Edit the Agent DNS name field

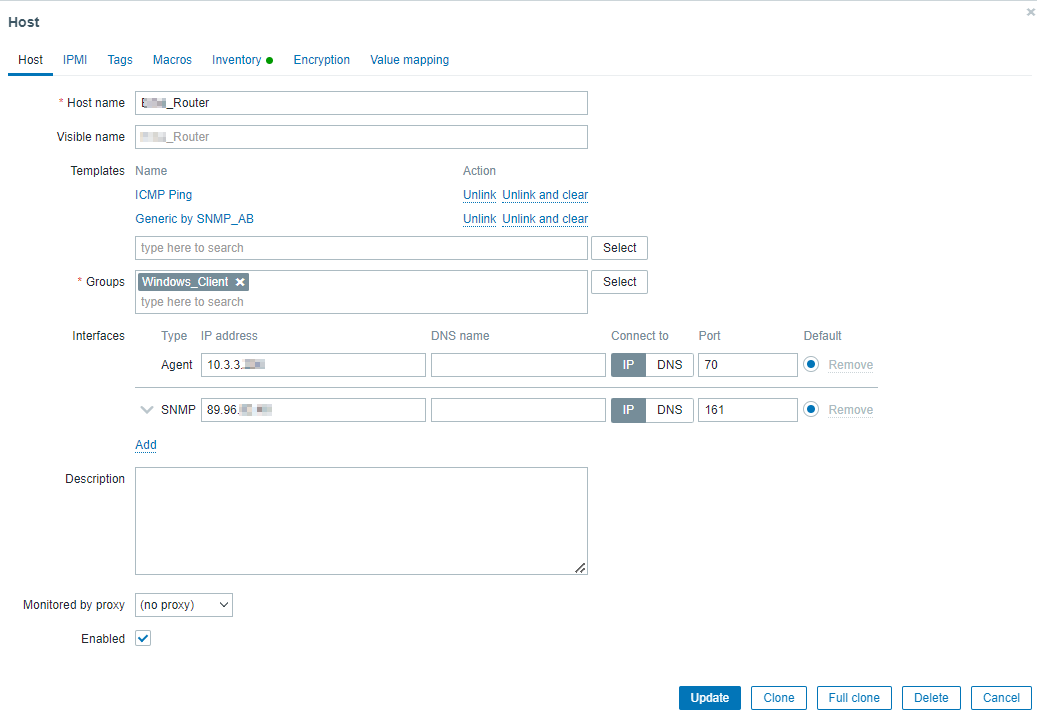pos(518,365)
